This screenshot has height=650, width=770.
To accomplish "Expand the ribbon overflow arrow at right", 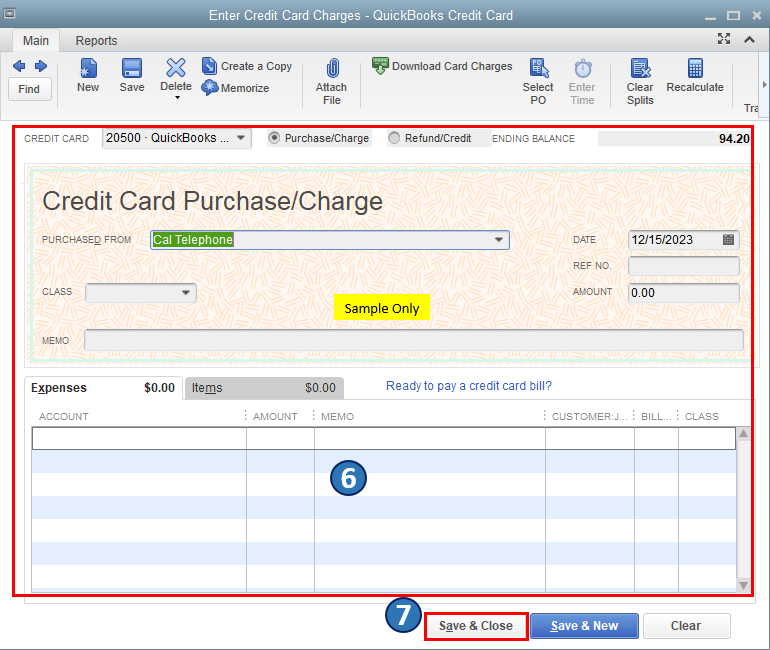I will click(x=764, y=85).
